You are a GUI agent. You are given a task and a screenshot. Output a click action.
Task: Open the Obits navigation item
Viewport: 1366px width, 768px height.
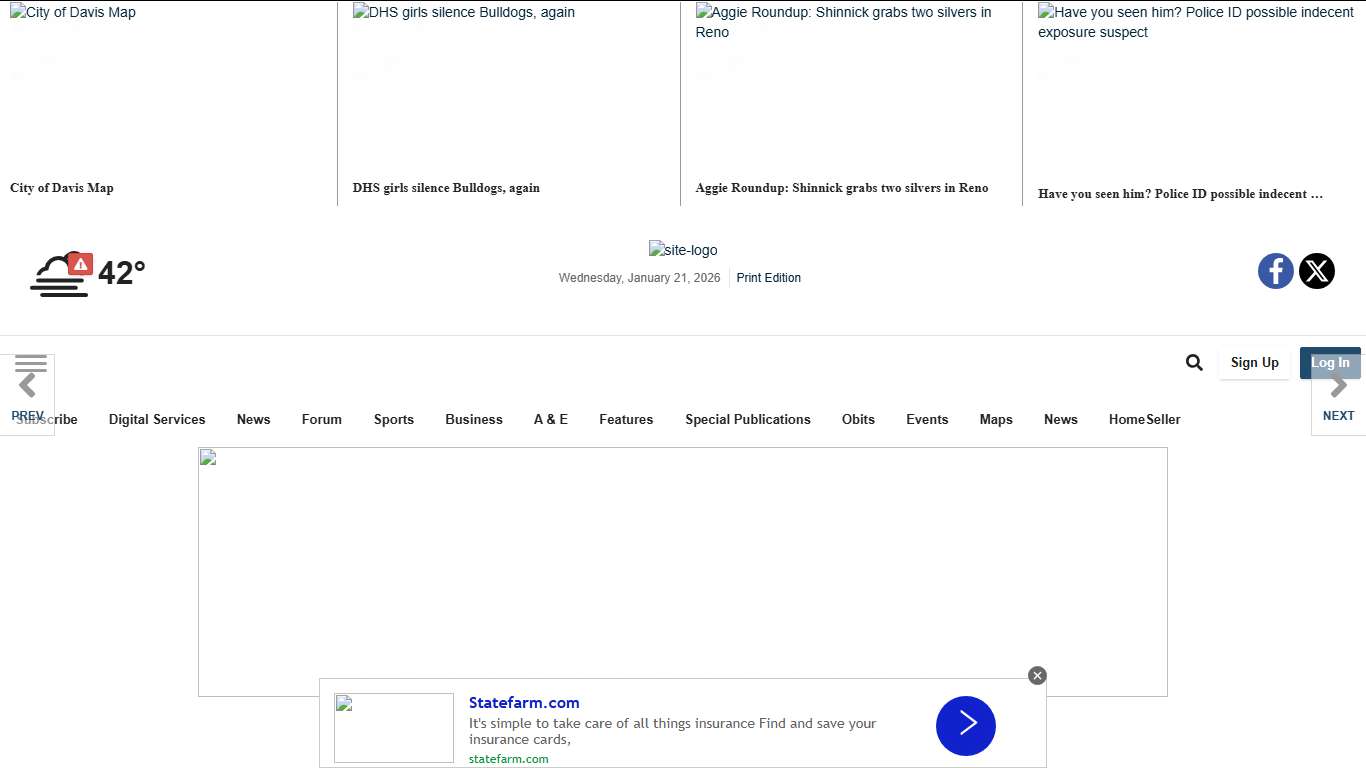pos(858,420)
